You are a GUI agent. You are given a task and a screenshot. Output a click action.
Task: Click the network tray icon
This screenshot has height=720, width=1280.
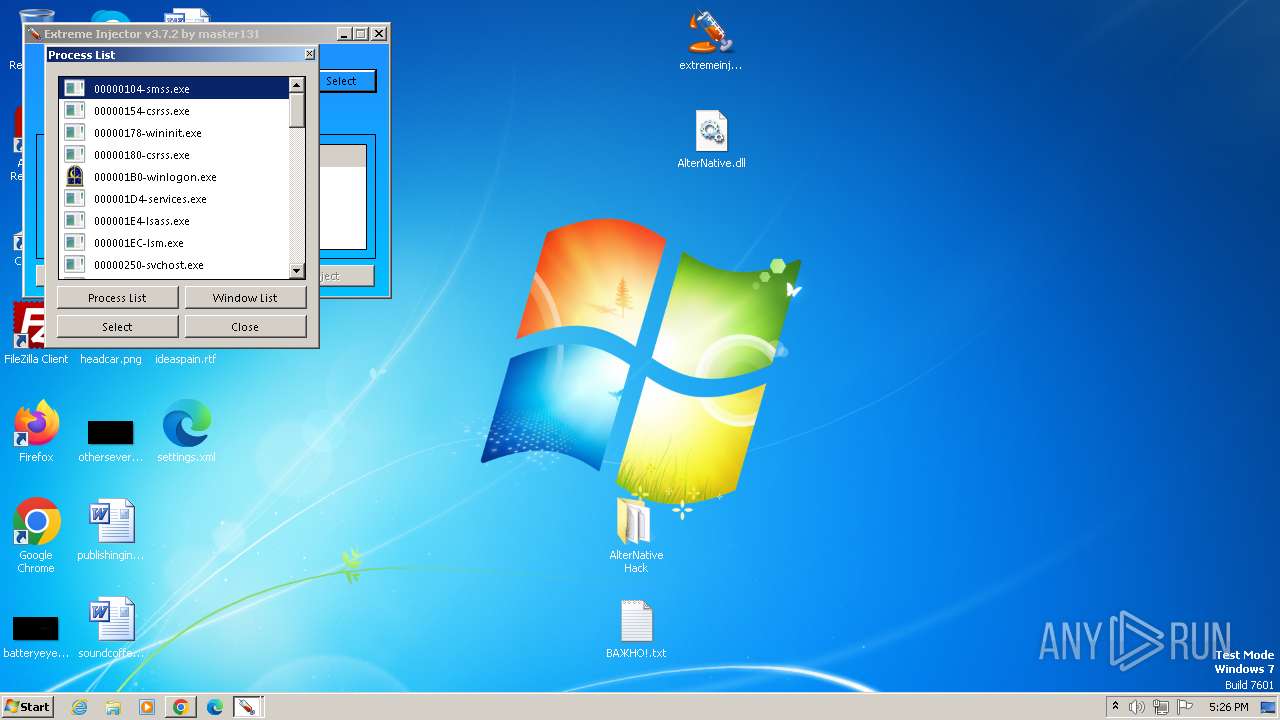tap(1161, 707)
